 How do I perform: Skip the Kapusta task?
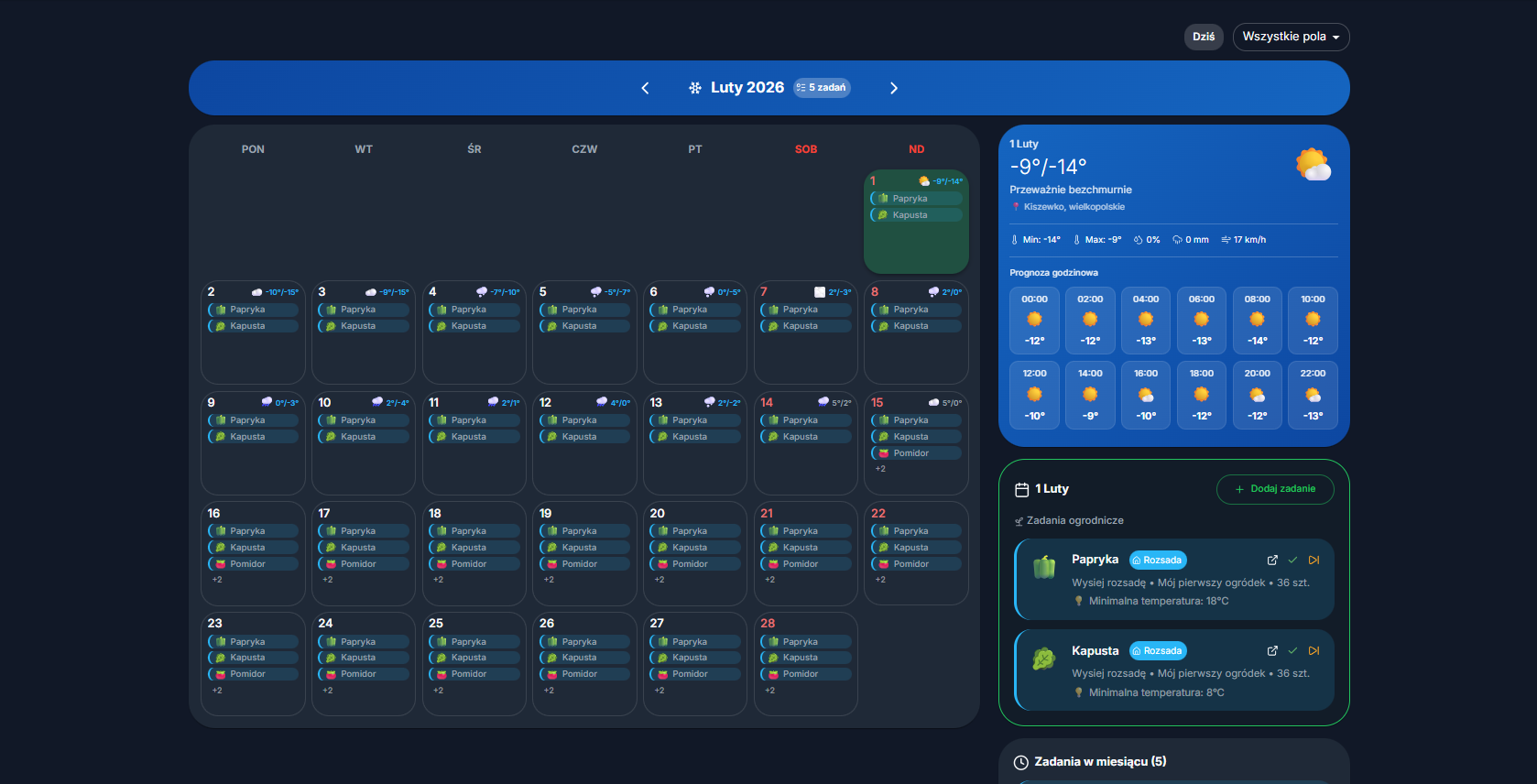1314,651
